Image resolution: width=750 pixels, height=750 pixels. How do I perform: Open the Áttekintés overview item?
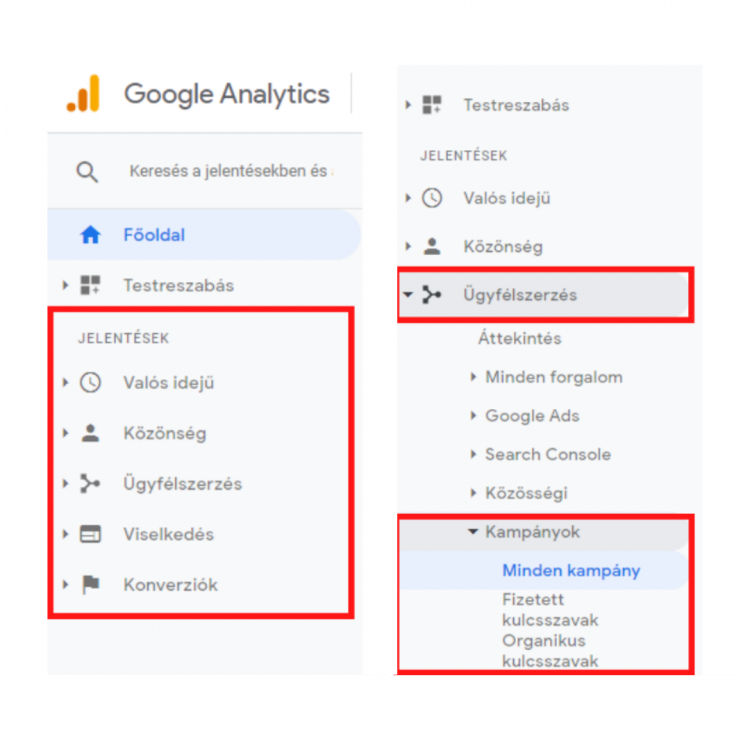[x=519, y=338]
